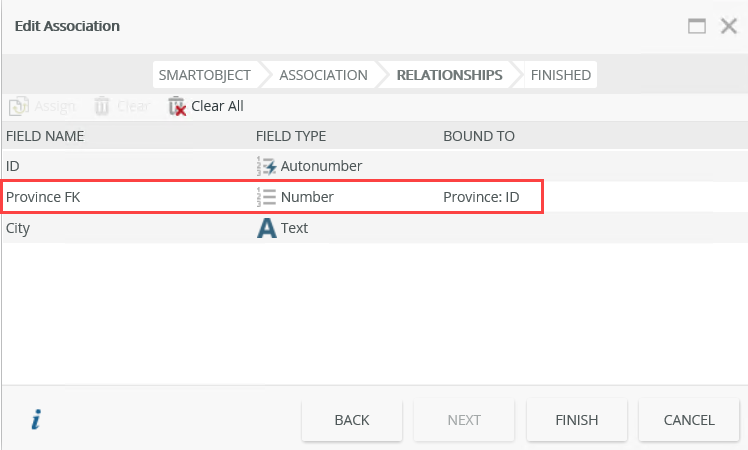748x450 pixels.
Task: Open the info icon at bottom left
Action: pos(36,420)
